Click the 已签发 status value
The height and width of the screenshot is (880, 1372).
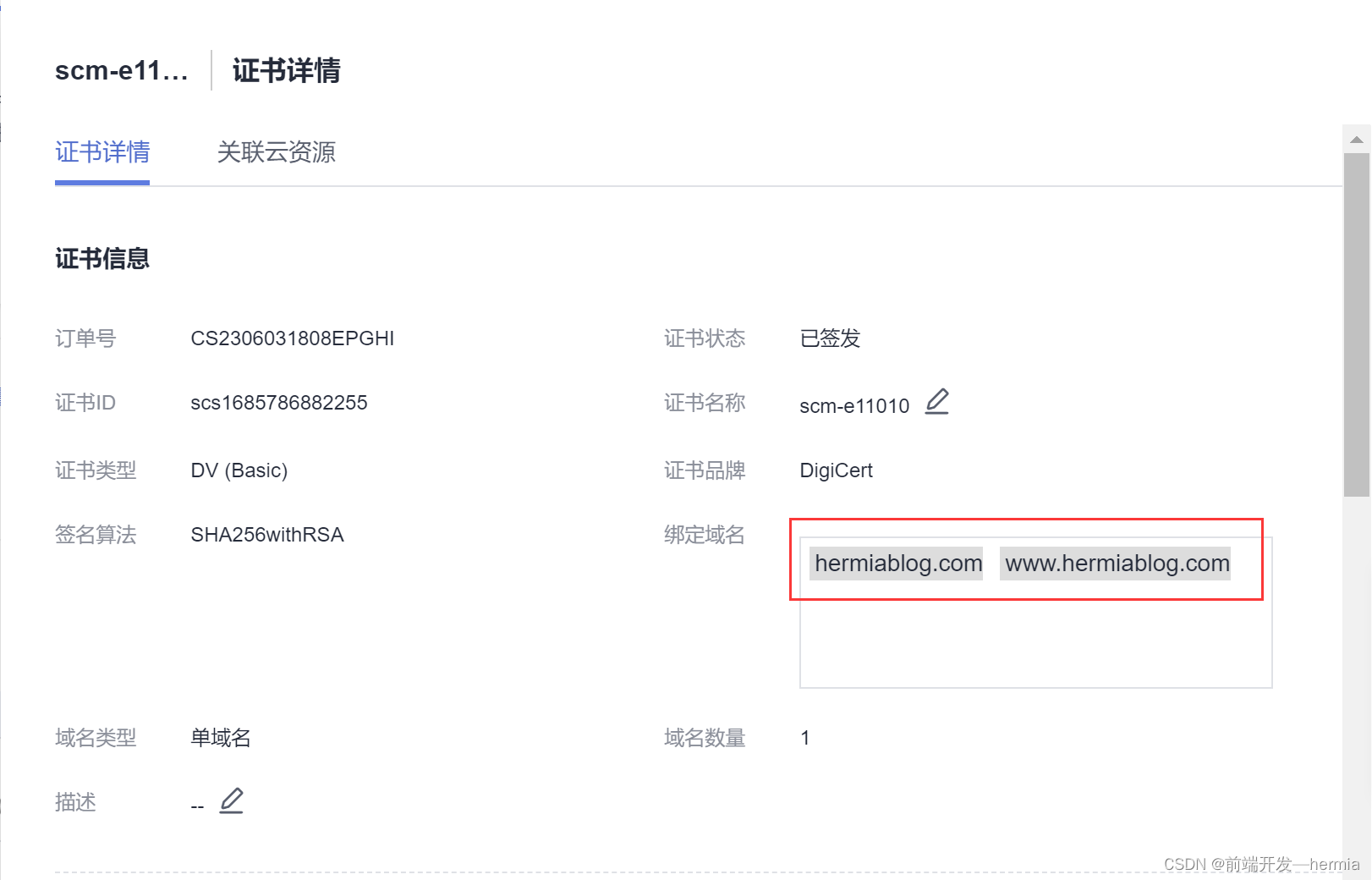pos(829,338)
